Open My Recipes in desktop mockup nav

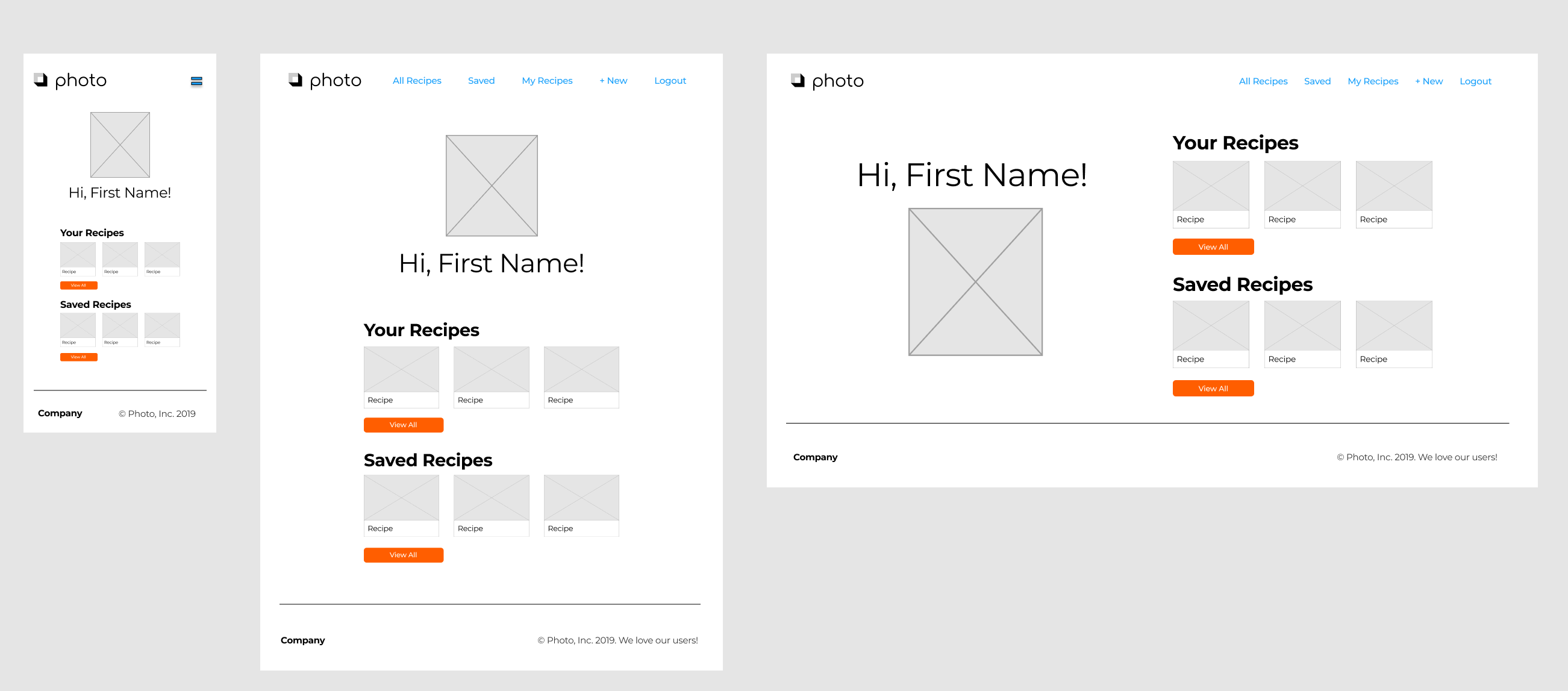[1373, 81]
